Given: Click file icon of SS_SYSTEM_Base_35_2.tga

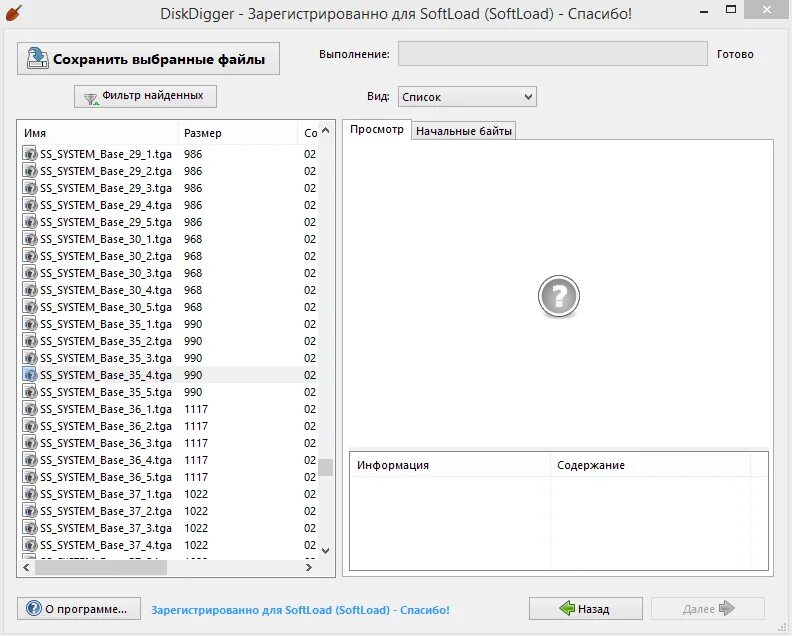Looking at the screenshot, I should pos(30,341).
